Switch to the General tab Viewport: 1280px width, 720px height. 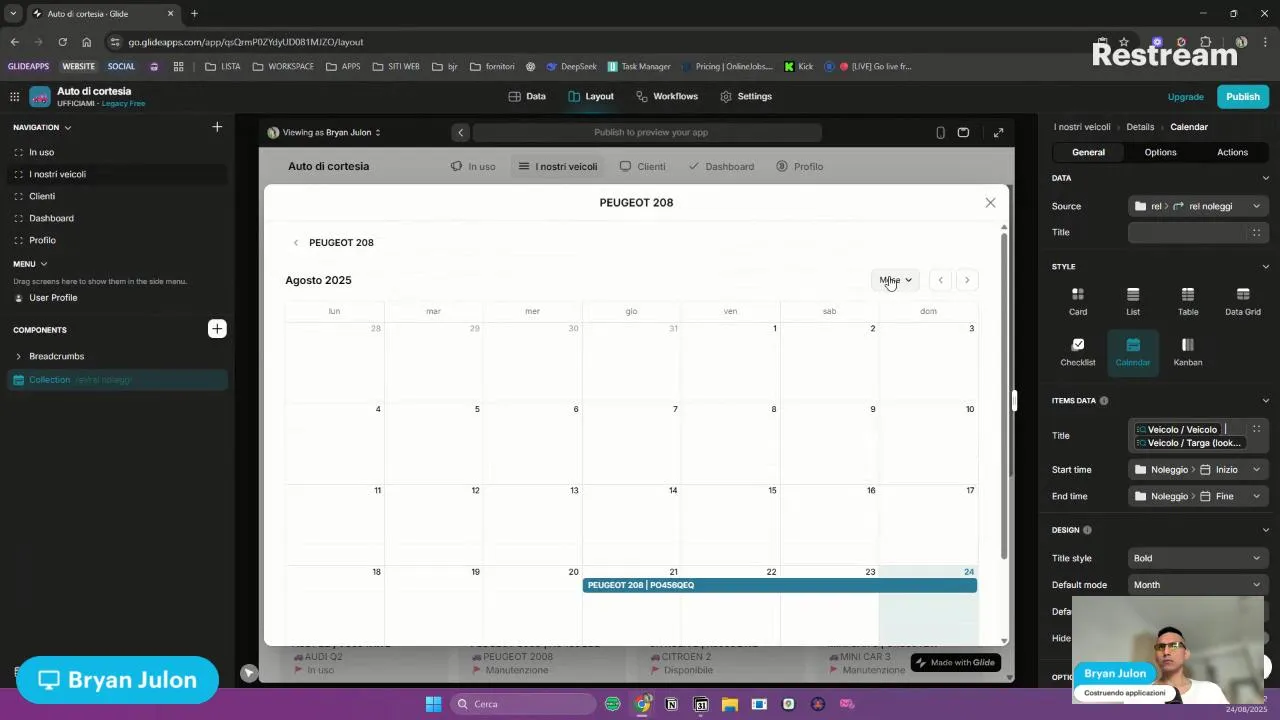[x=1088, y=152]
